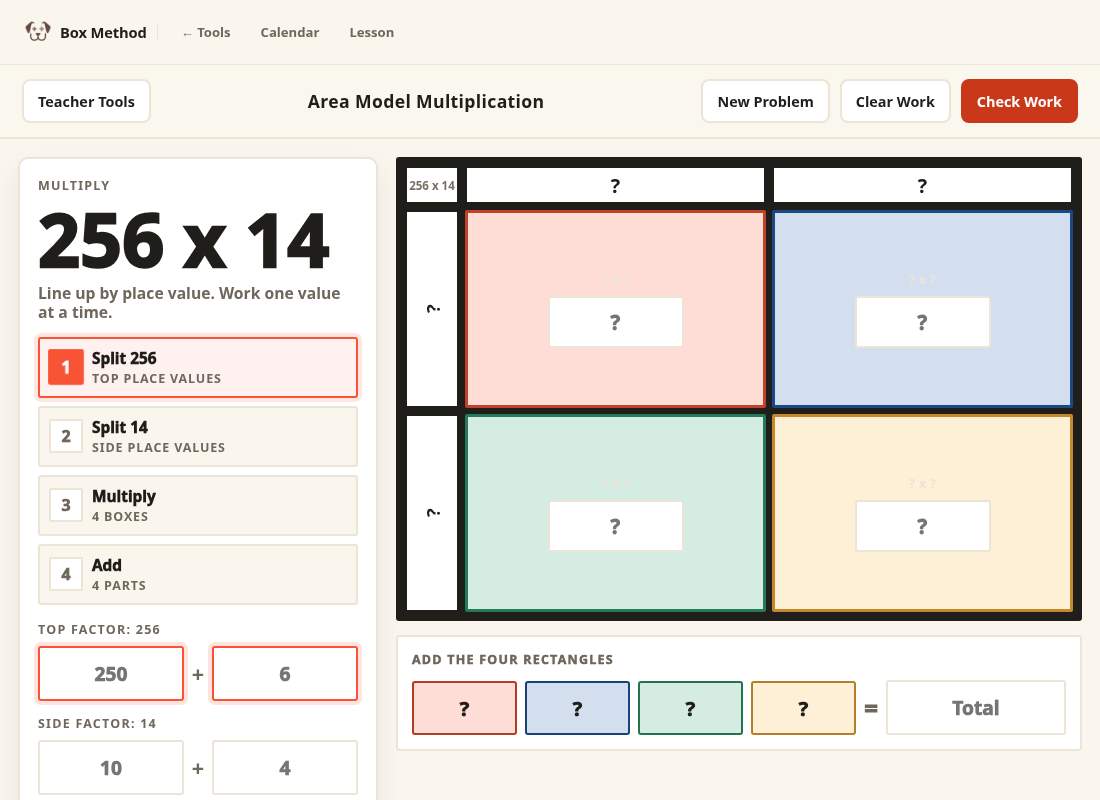Click the "Line up by place value" hint text
This screenshot has width=1100, height=800.
(x=189, y=302)
